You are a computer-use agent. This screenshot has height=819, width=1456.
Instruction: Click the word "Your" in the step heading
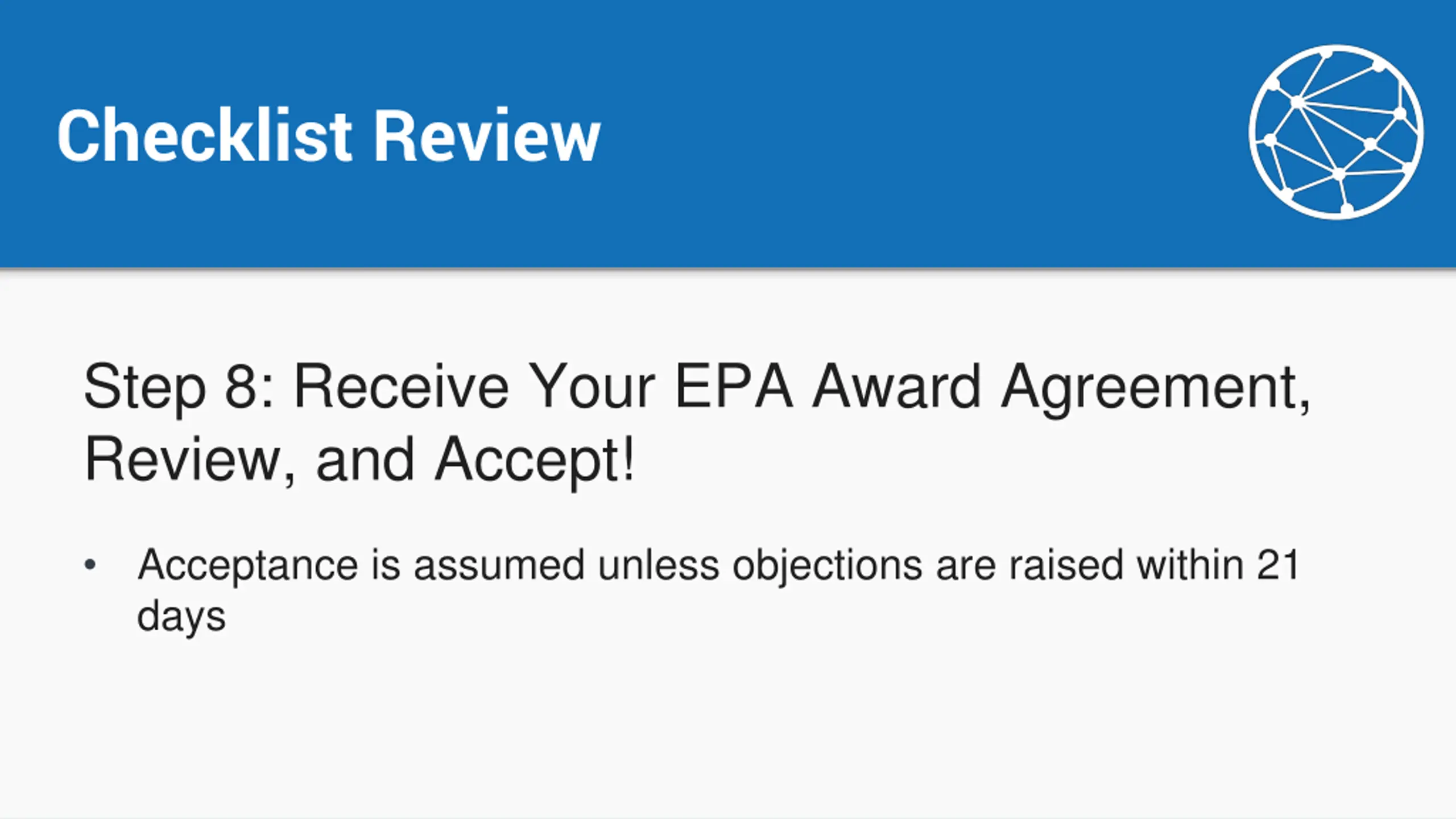591,387
